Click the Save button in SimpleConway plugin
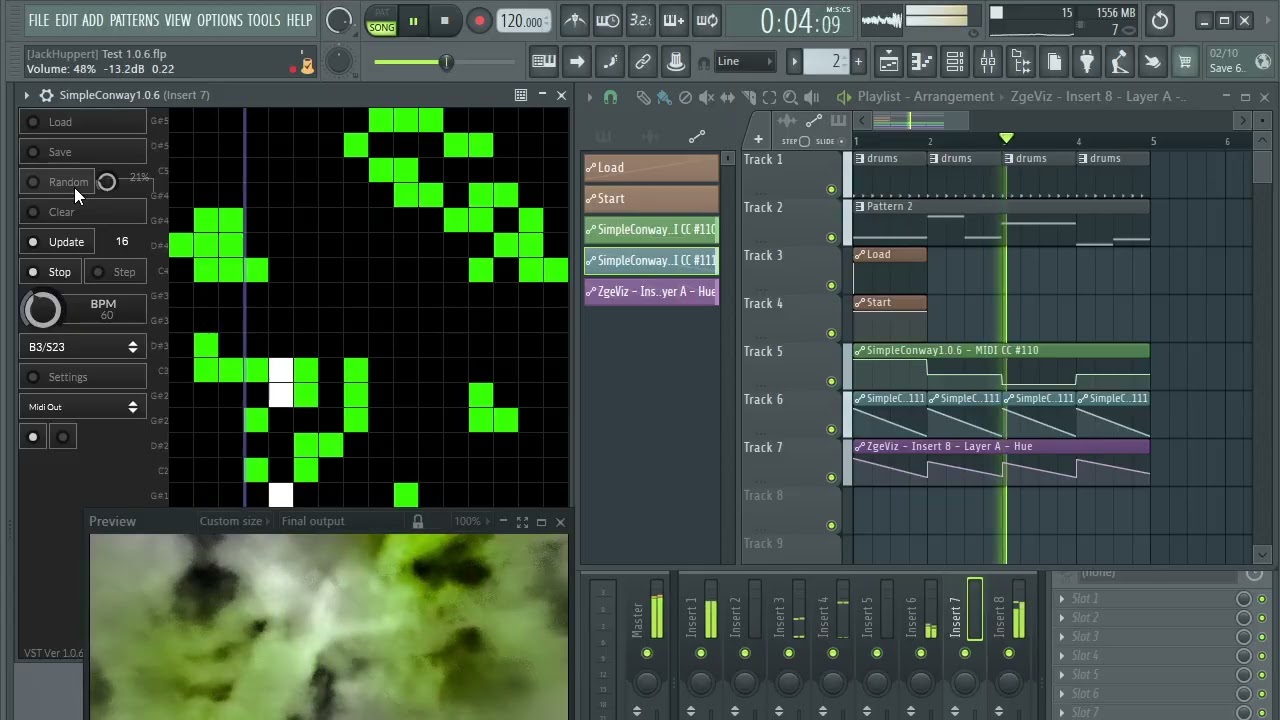Image resolution: width=1280 pixels, height=720 pixels. click(x=84, y=152)
